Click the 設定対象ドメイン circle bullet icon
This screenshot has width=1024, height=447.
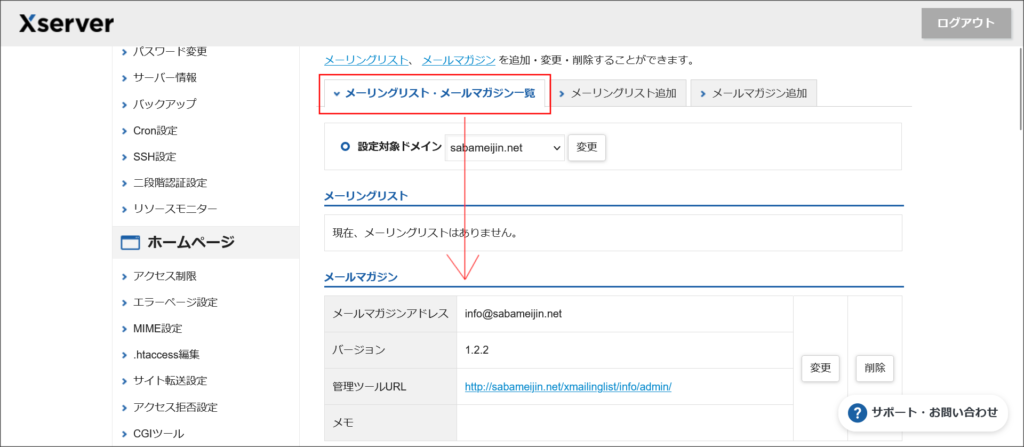click(345, 146)
